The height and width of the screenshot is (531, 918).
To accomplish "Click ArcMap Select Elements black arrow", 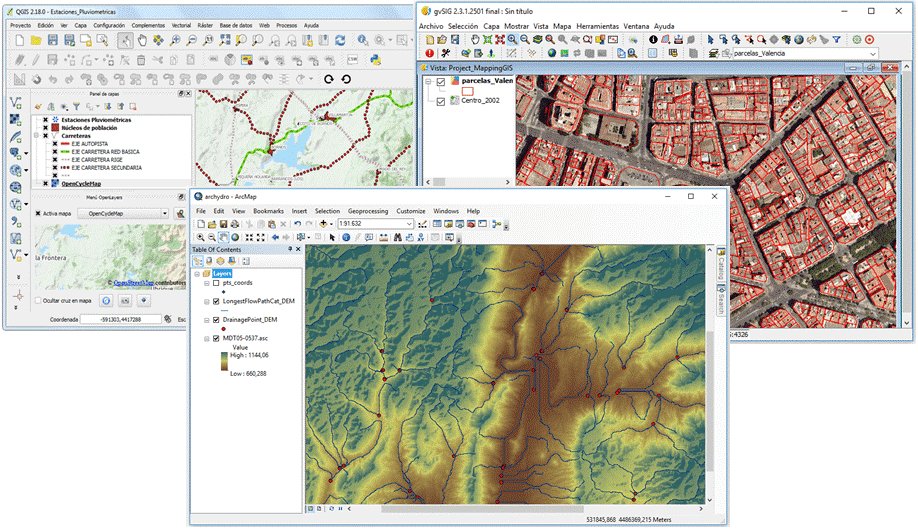I will coord(332,237).
